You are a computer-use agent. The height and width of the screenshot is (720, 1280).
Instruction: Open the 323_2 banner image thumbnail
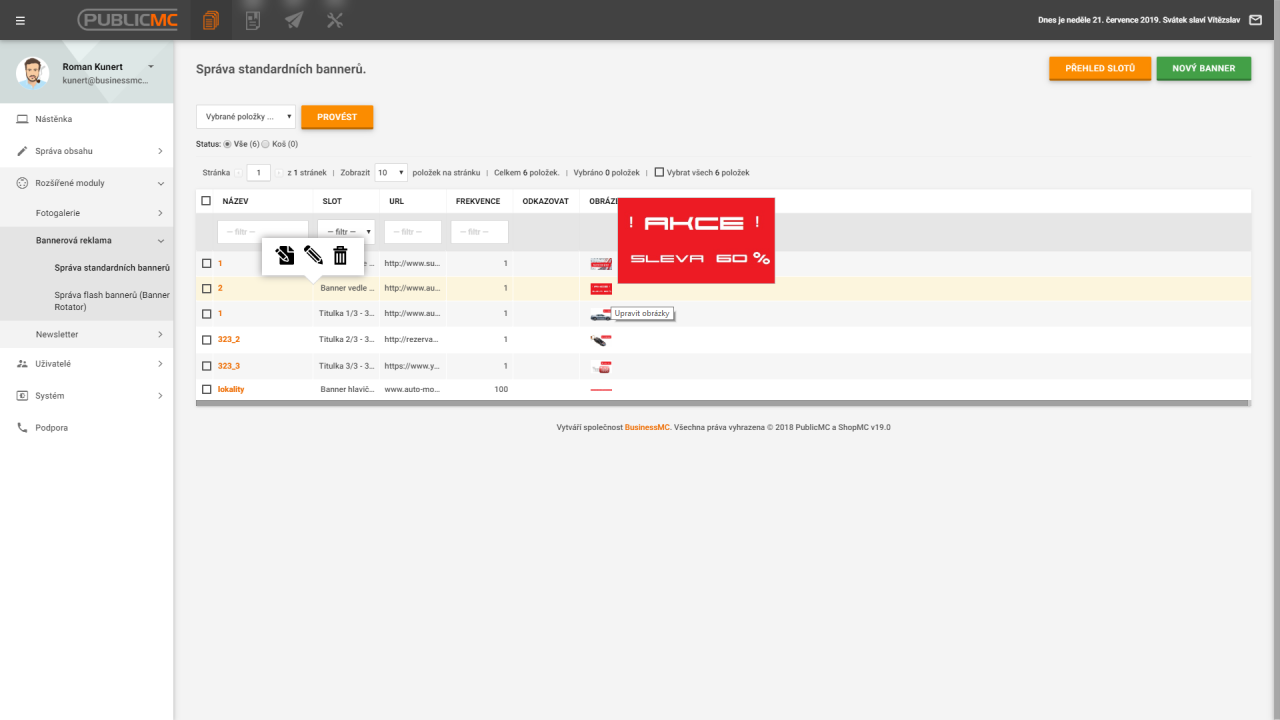(601, 340)
